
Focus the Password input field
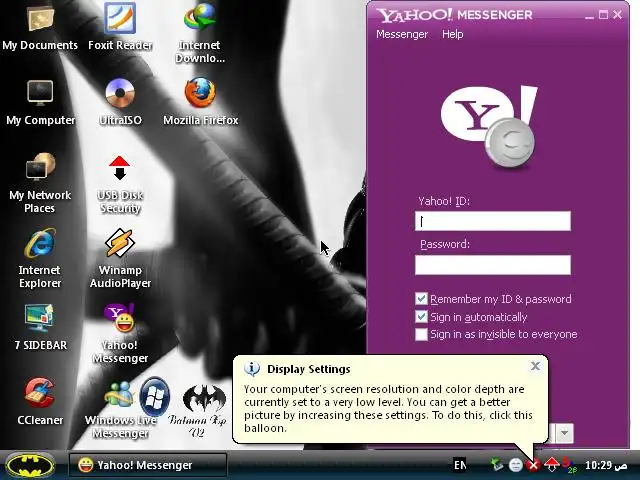tap(493, 265)
